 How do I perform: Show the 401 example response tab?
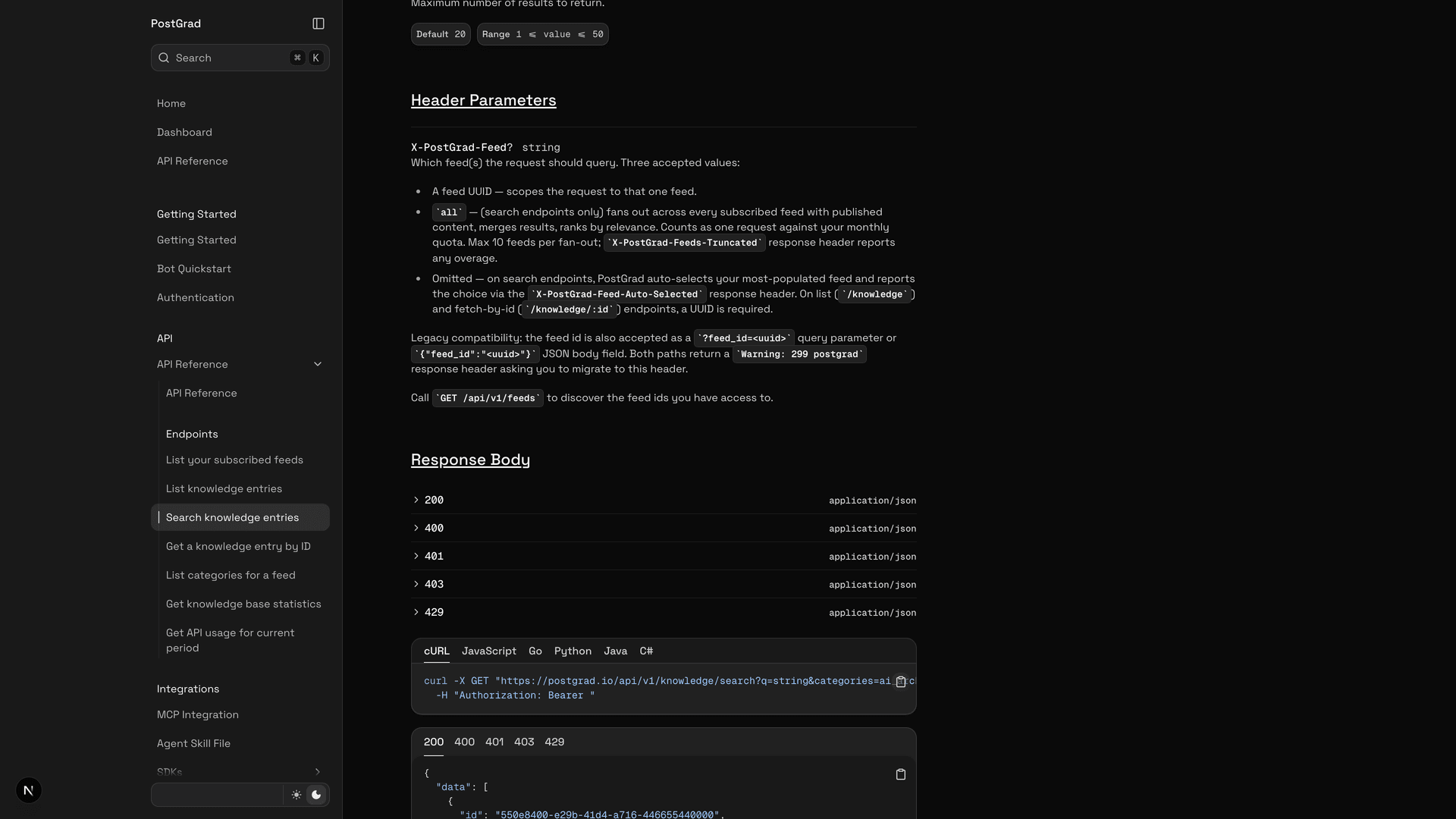coord(494,742)
